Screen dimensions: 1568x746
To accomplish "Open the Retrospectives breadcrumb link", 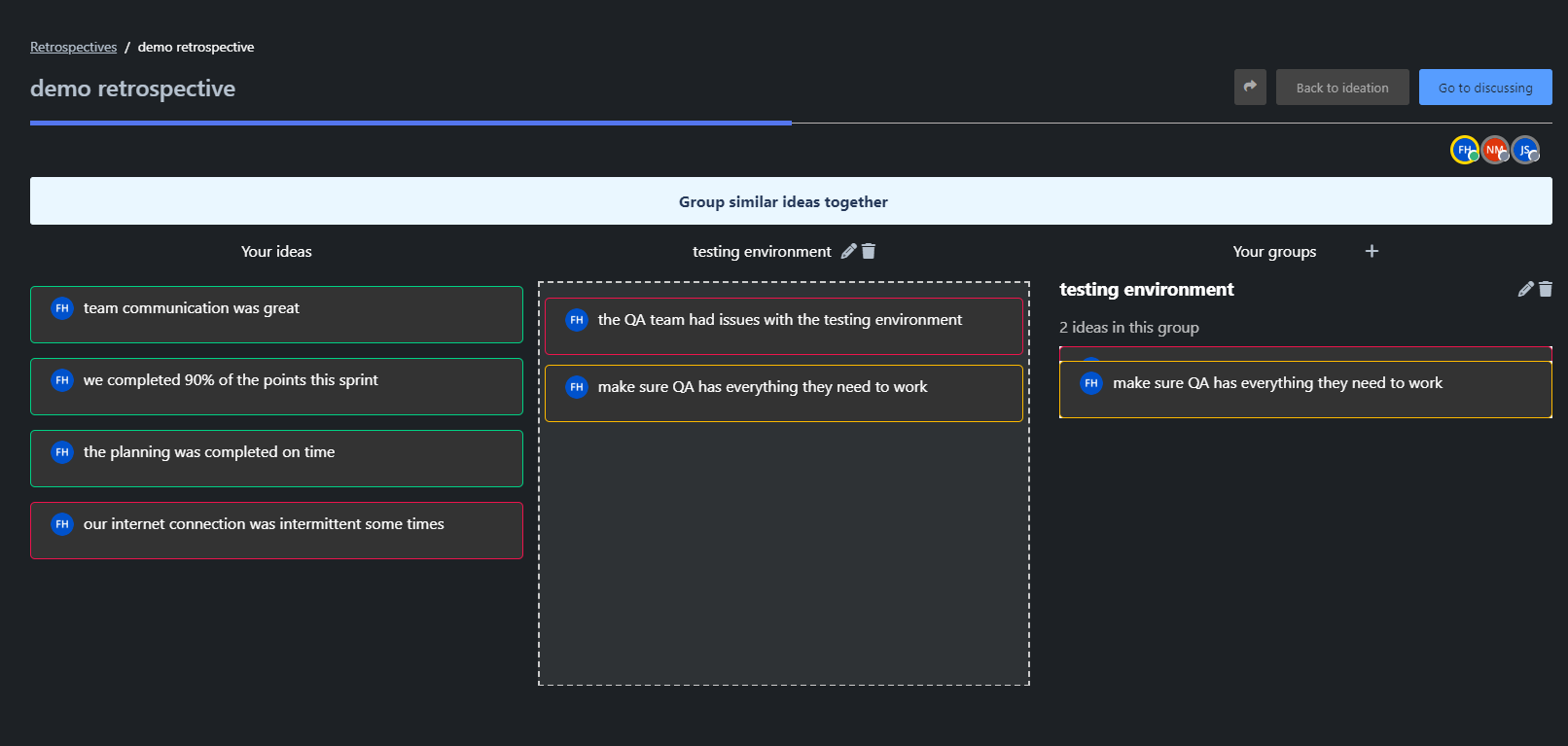I will (x=73, y=47).
